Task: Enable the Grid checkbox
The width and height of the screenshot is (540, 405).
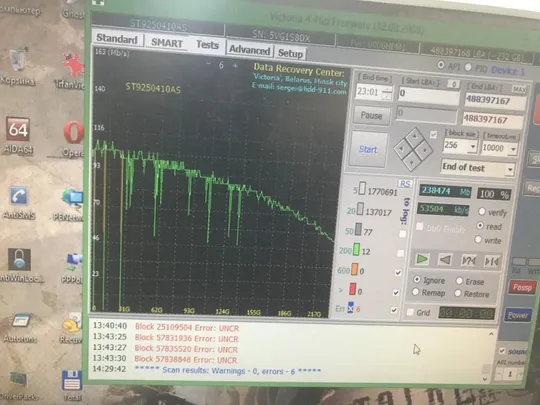Action: point(410,312)
